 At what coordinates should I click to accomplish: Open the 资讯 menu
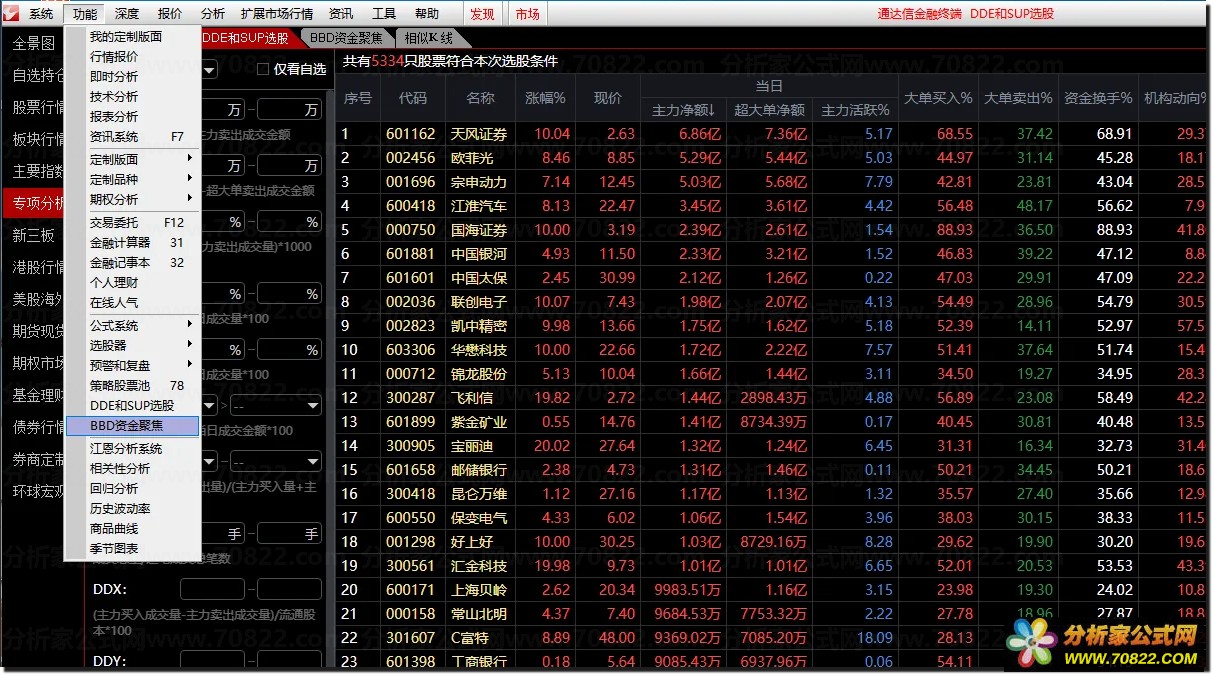point(341,13)
